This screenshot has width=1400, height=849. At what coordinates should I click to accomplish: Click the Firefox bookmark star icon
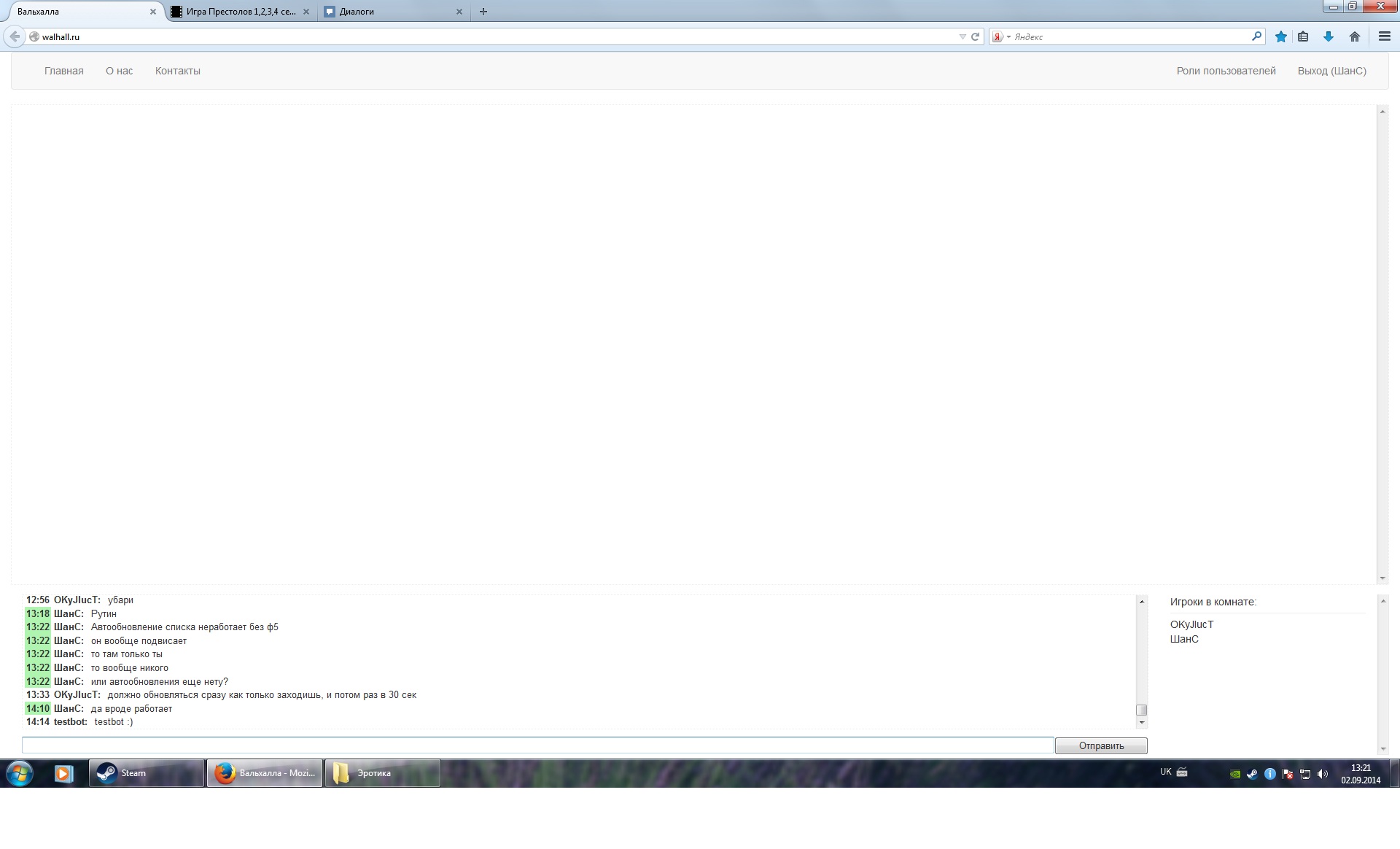(x=1280, y=36)
